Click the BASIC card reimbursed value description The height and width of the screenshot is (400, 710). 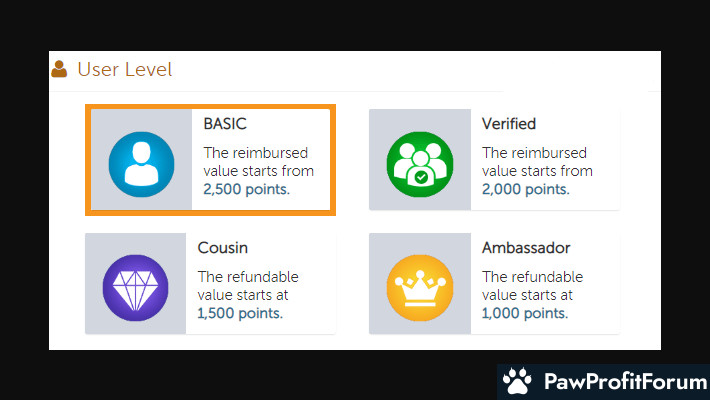tap(258, 162)
